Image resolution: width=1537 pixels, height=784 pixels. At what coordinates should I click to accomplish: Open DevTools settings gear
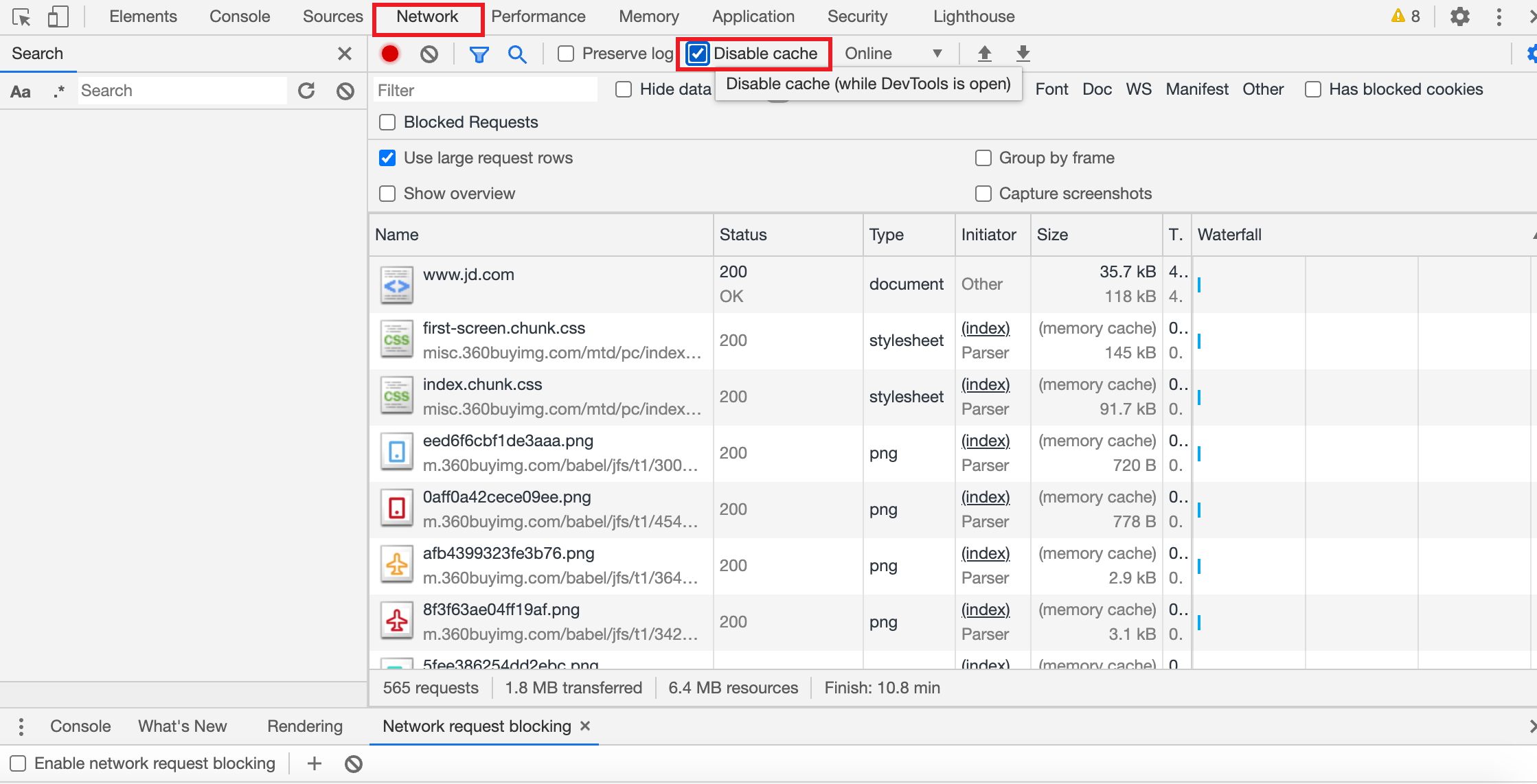(1459, 16)
